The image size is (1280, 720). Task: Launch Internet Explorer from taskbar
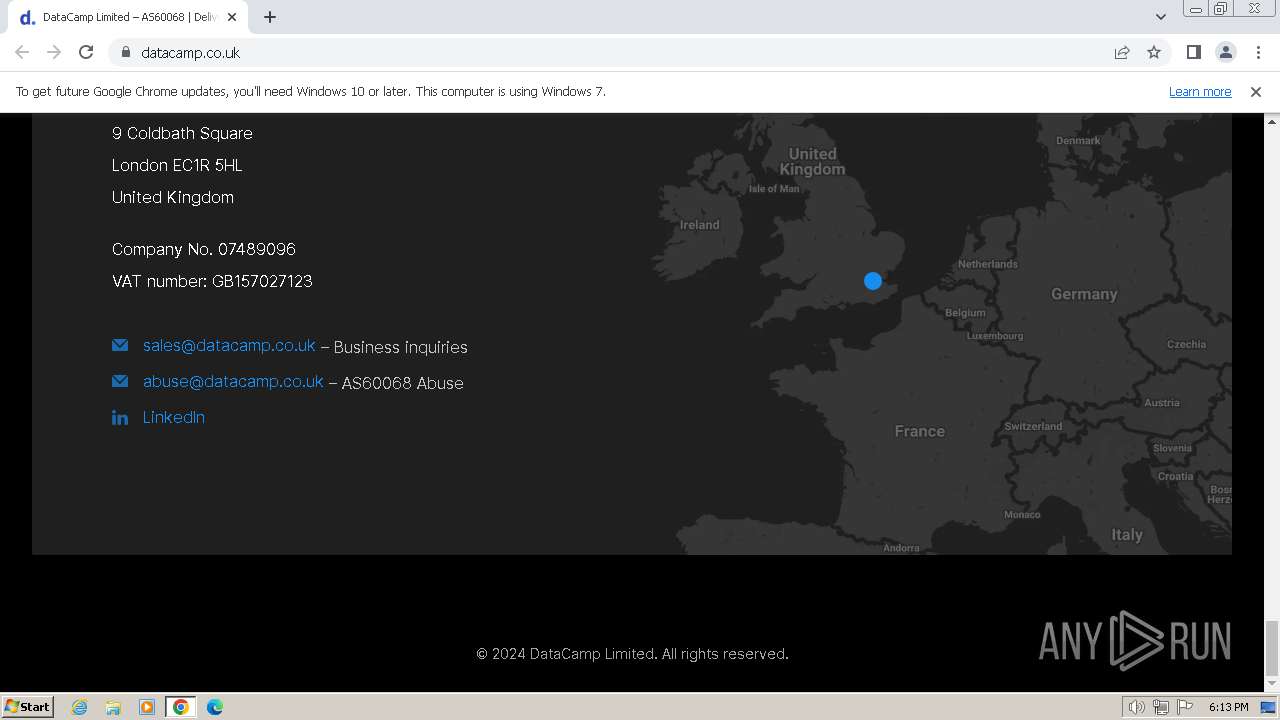[79, 707]
